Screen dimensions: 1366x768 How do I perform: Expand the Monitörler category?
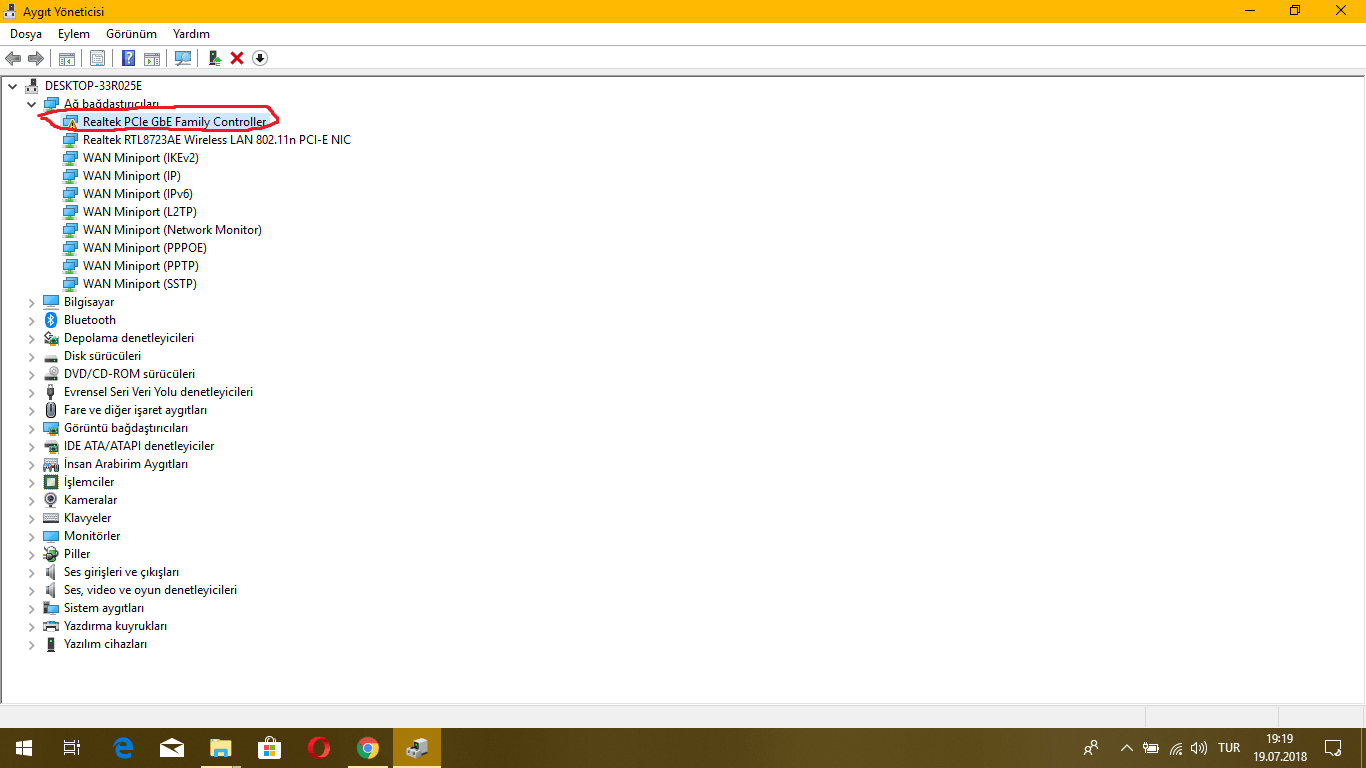pos(32,536)
